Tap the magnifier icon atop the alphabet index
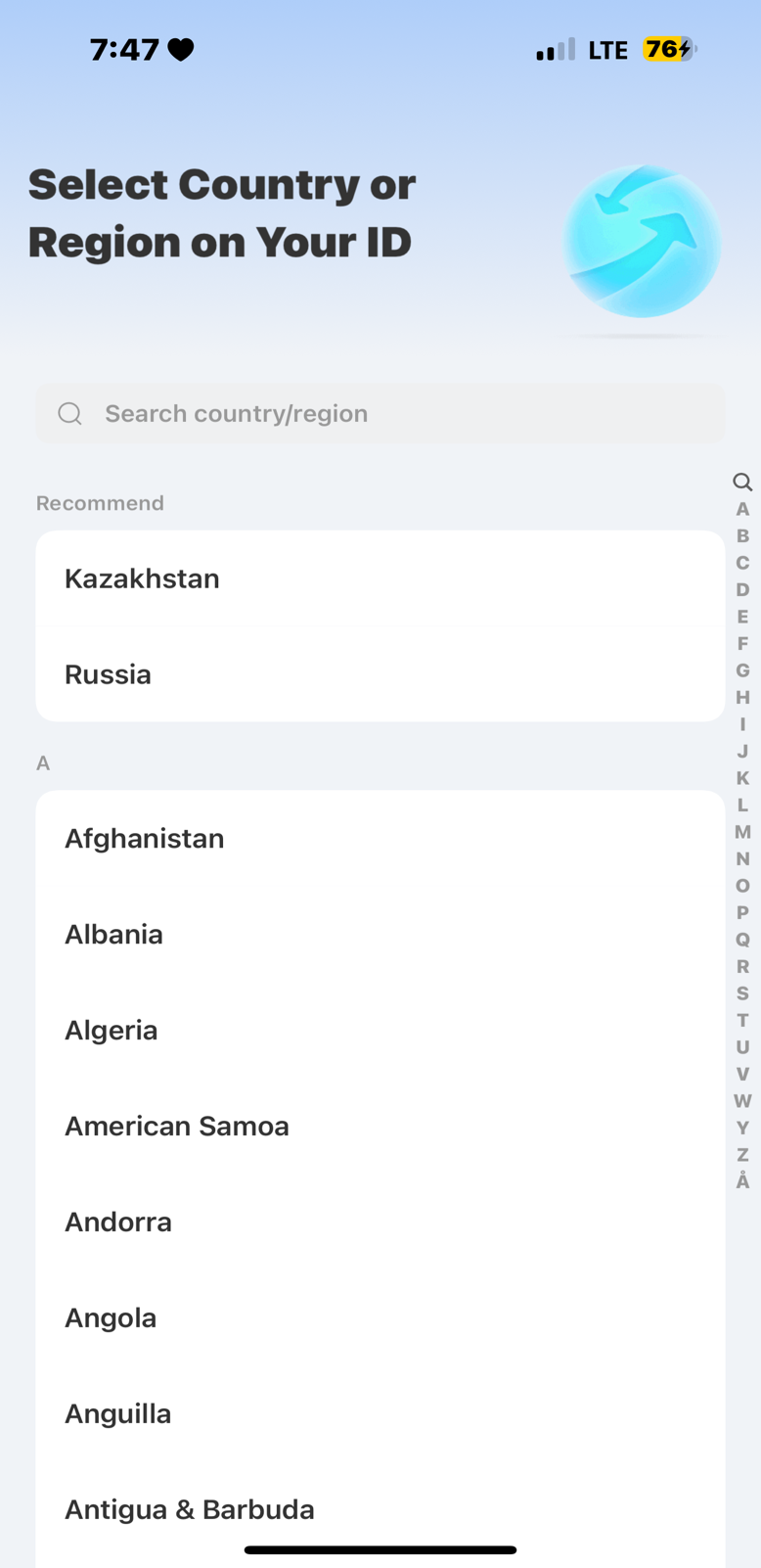 (742, 482)
